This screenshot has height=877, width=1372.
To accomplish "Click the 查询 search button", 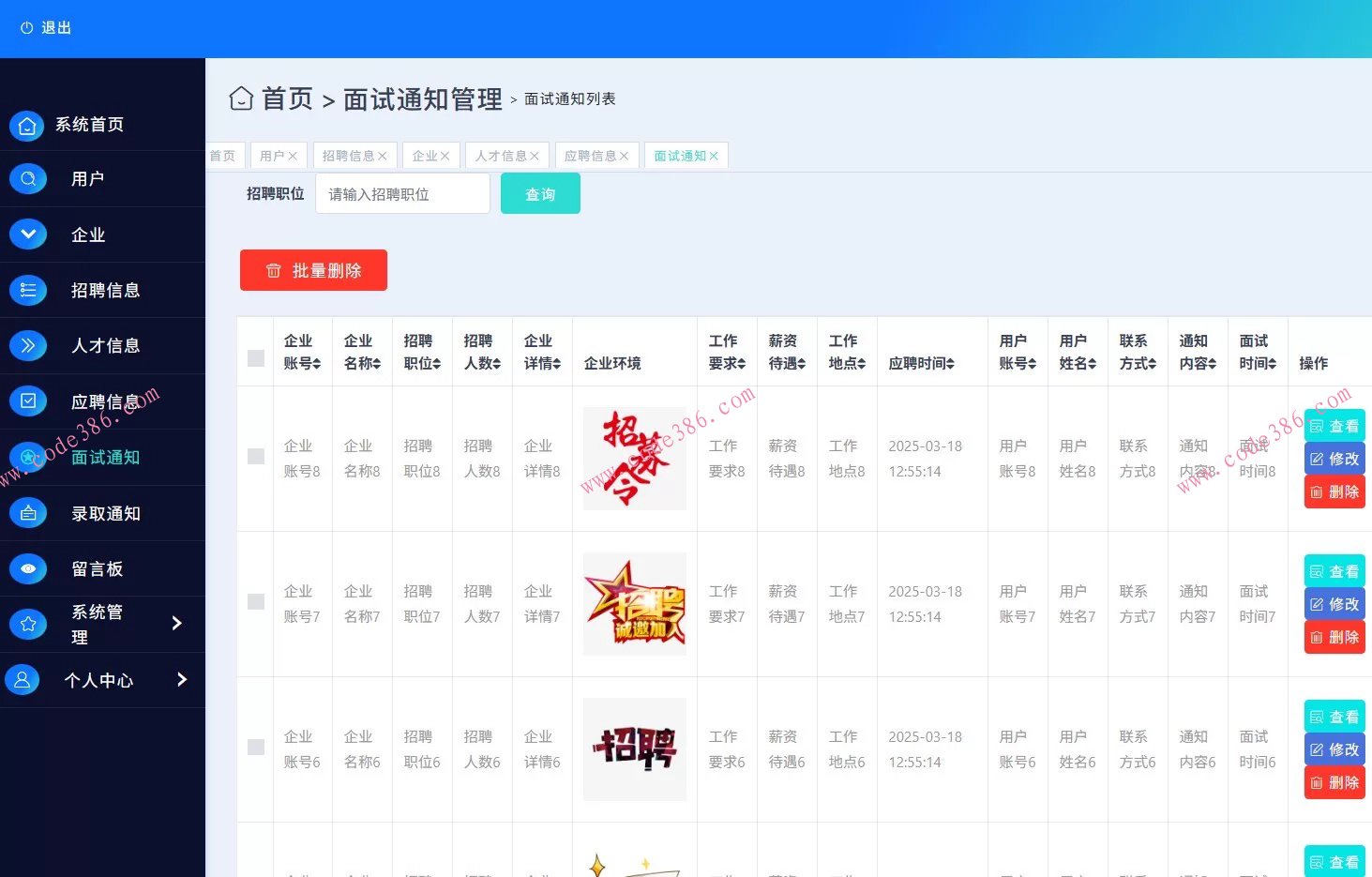I will 540,193.
